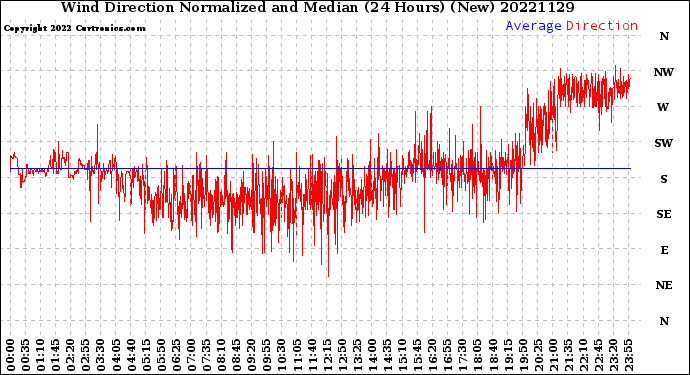This screenshot has width=690, height=375.
Task: Click the 23:55 time label
Action: tap(629, 355)
